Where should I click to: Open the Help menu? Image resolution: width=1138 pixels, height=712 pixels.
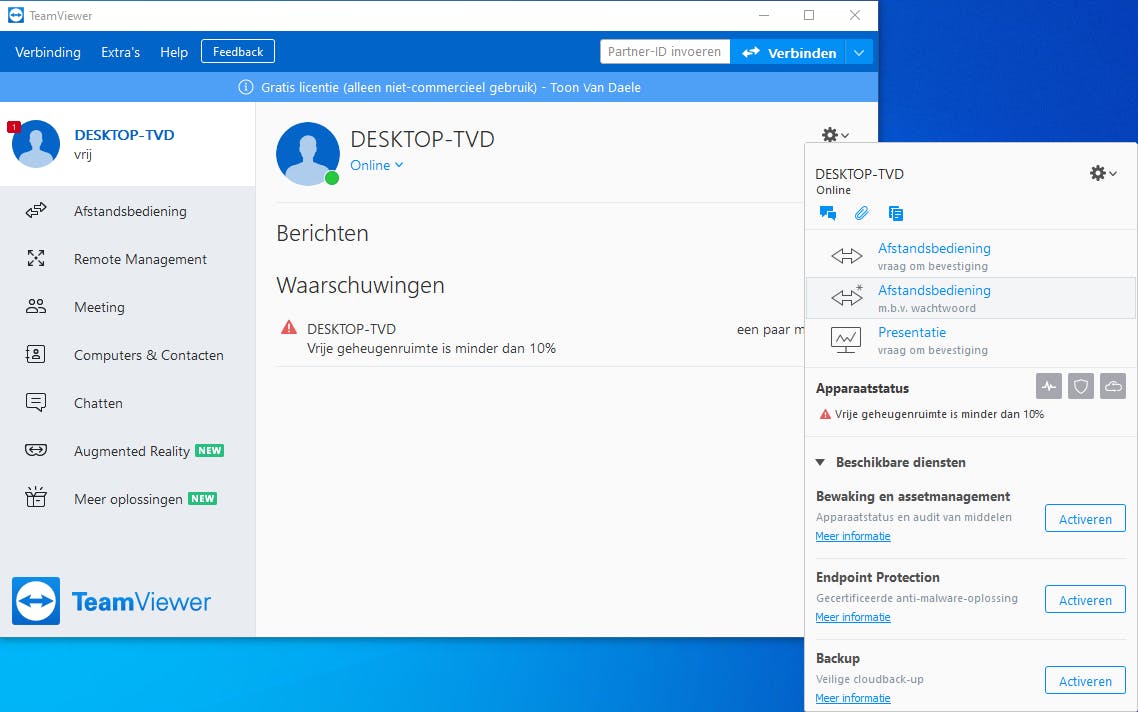pyautogui.click(x=174, y=52)
